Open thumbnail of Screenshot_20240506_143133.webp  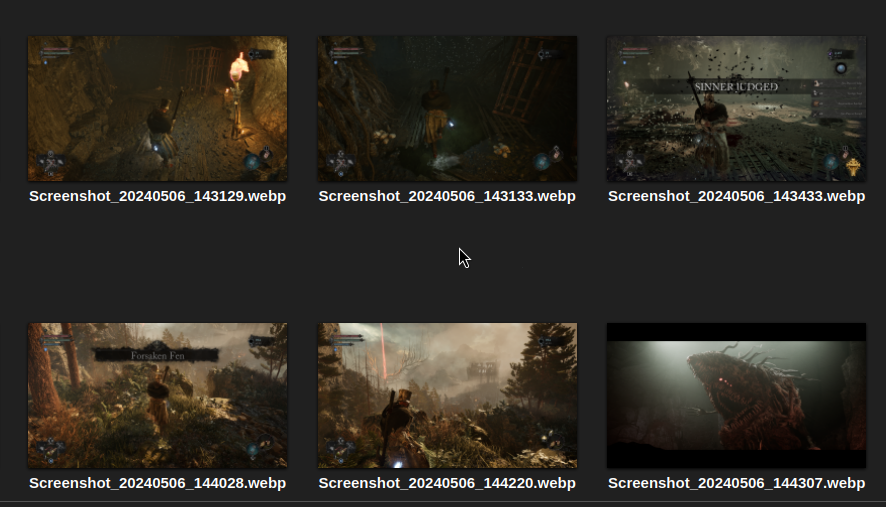tap(447, 109)
